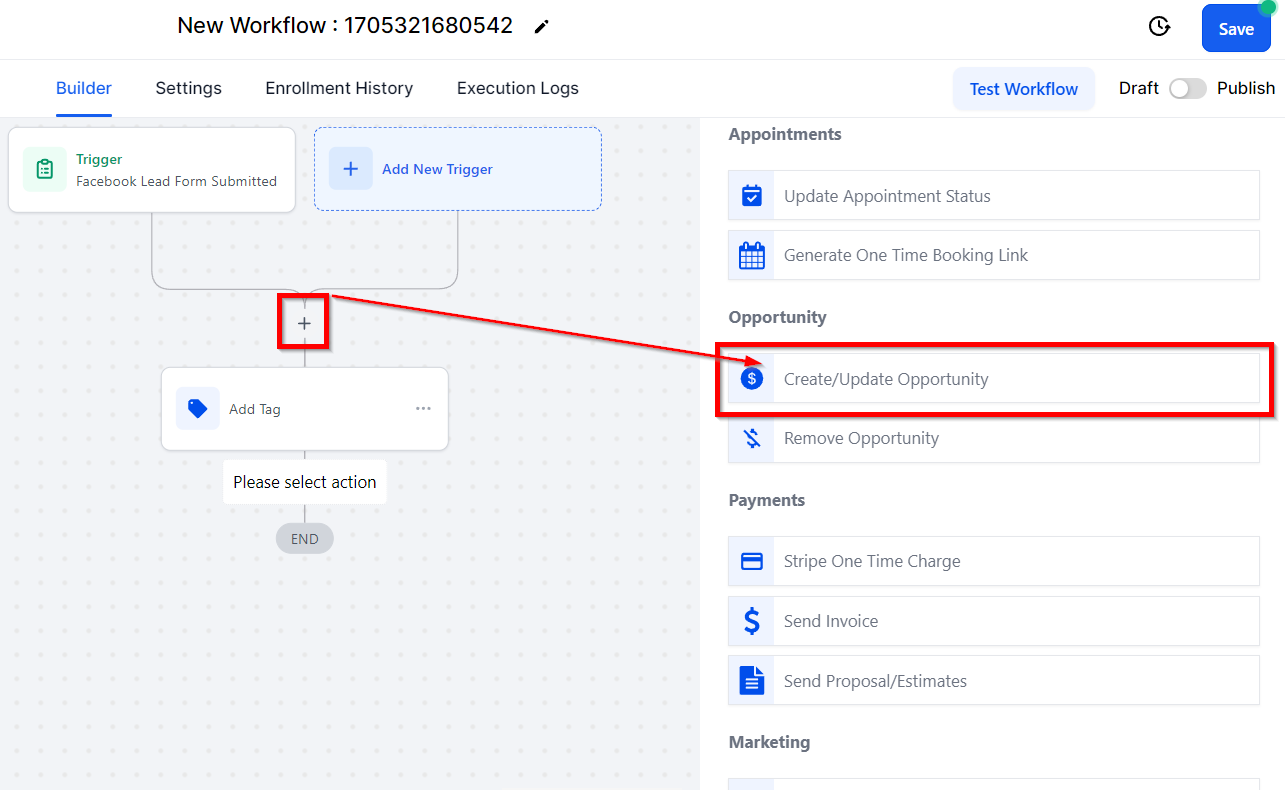Click the Add Tag tag icon
The image size is (1285, 790).
(x=198, y=408)
